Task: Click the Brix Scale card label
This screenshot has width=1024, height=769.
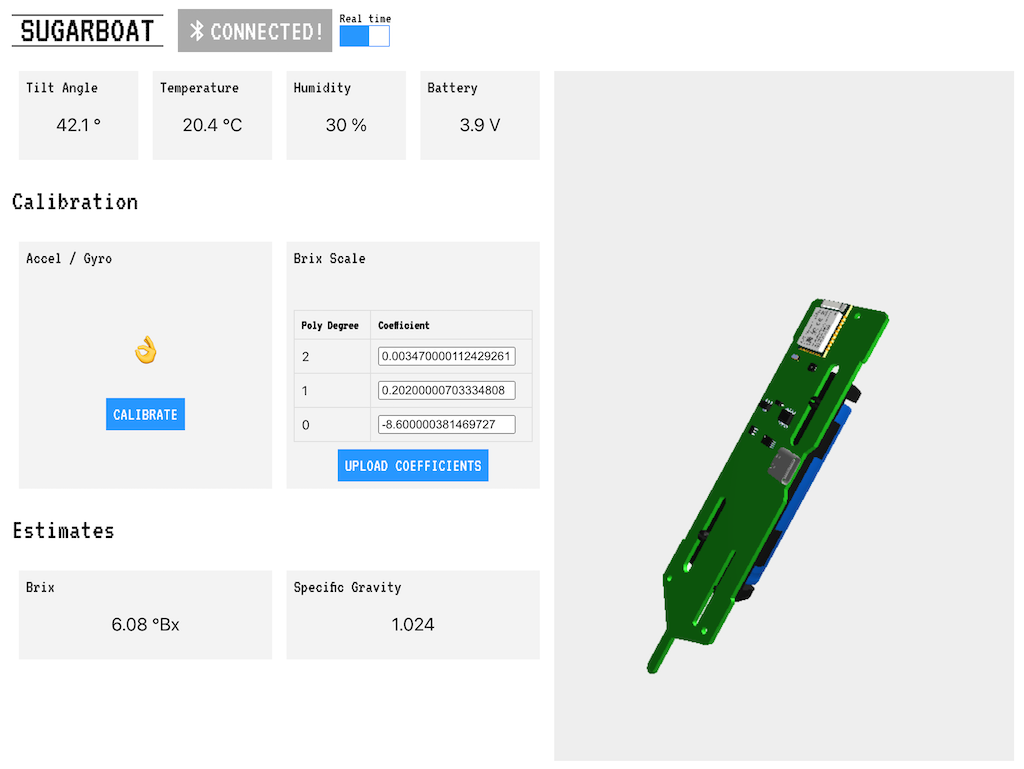Action: pyautogui.click(x=329, y=259)
